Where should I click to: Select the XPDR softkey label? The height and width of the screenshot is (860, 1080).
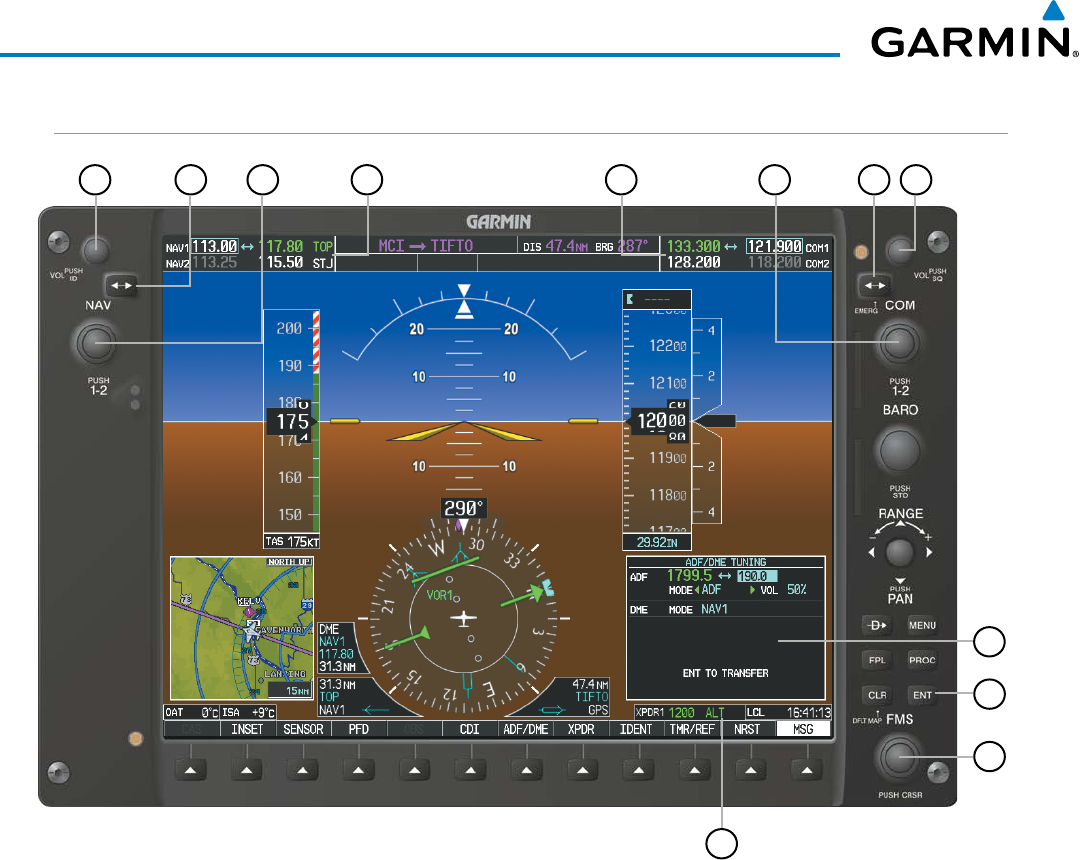(x=581, y=729)
